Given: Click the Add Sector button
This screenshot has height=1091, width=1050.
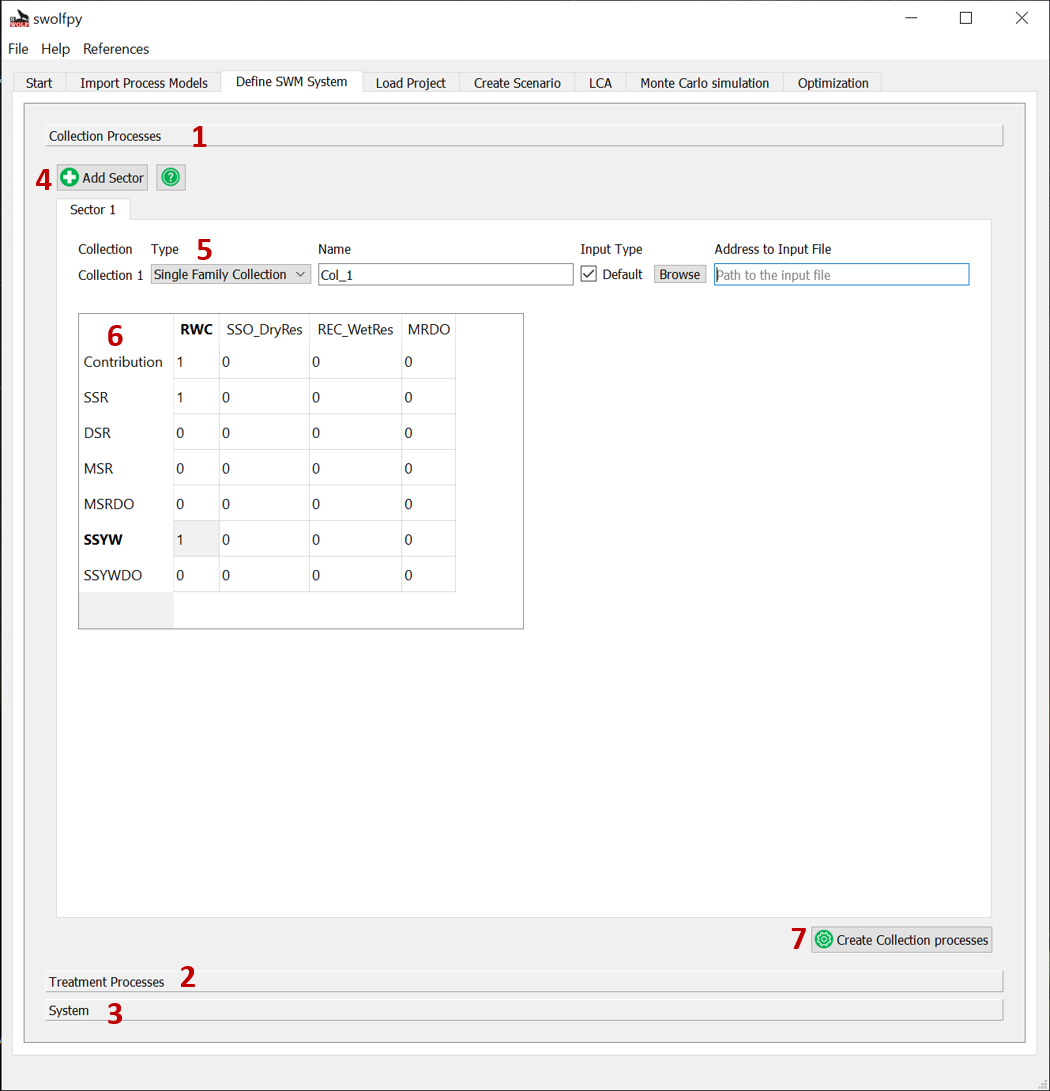Looking at the screenshot, I should pos(102,177).
